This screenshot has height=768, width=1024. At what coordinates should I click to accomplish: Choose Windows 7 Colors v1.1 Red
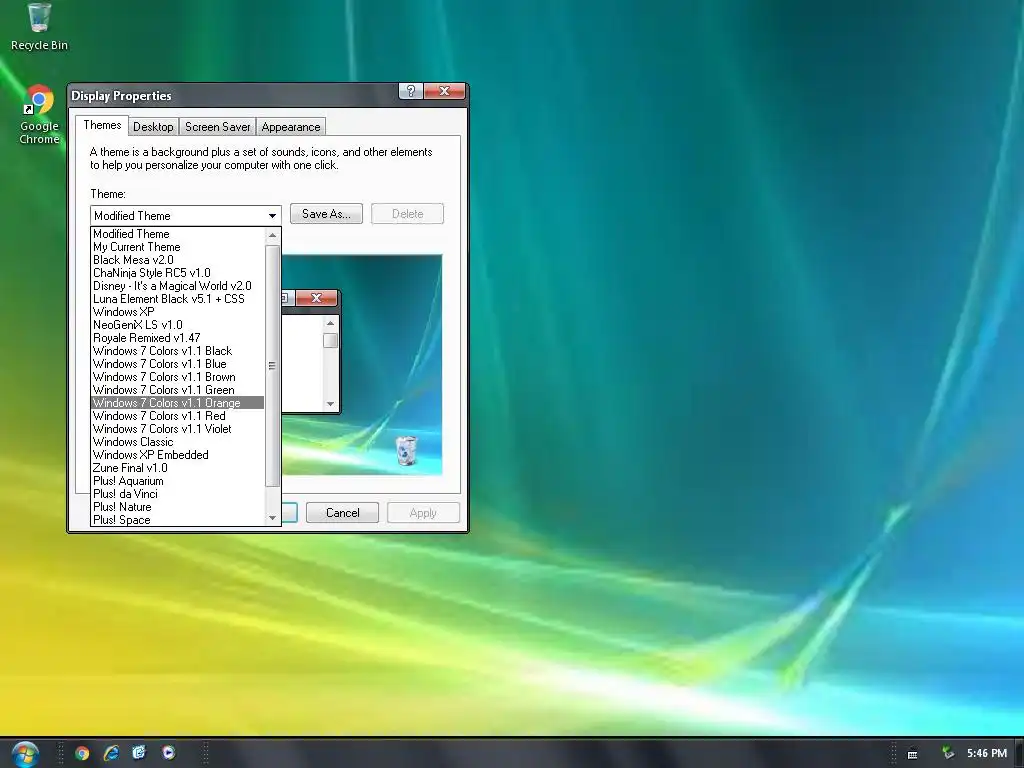178,416
